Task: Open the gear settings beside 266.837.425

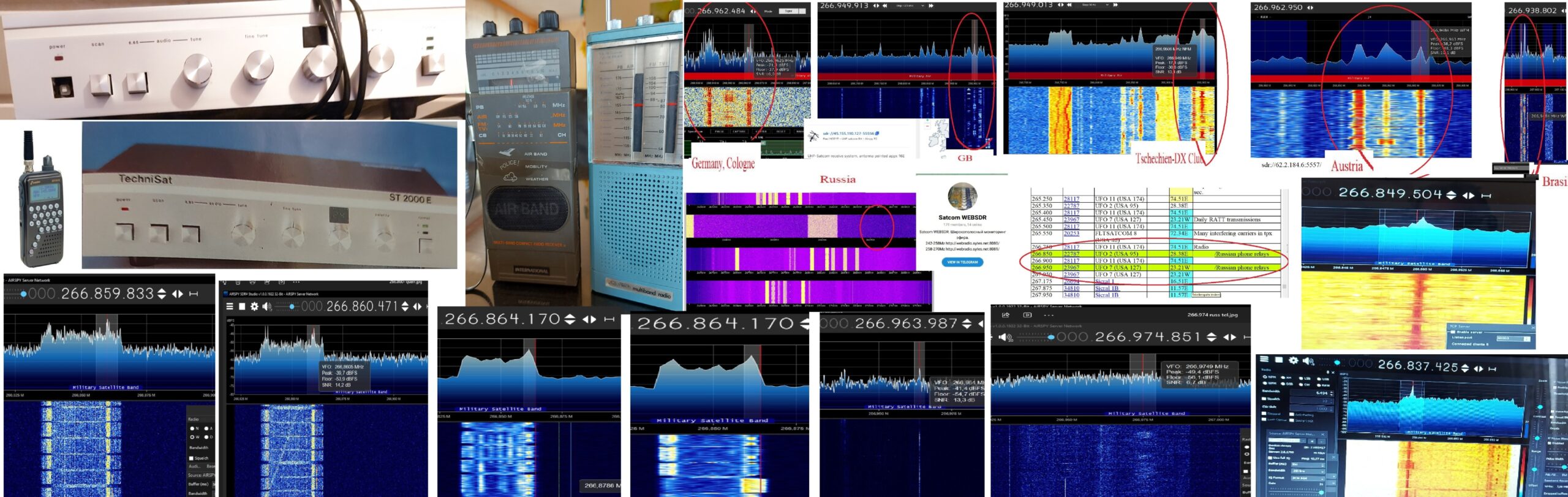Action: [1293, 361]
